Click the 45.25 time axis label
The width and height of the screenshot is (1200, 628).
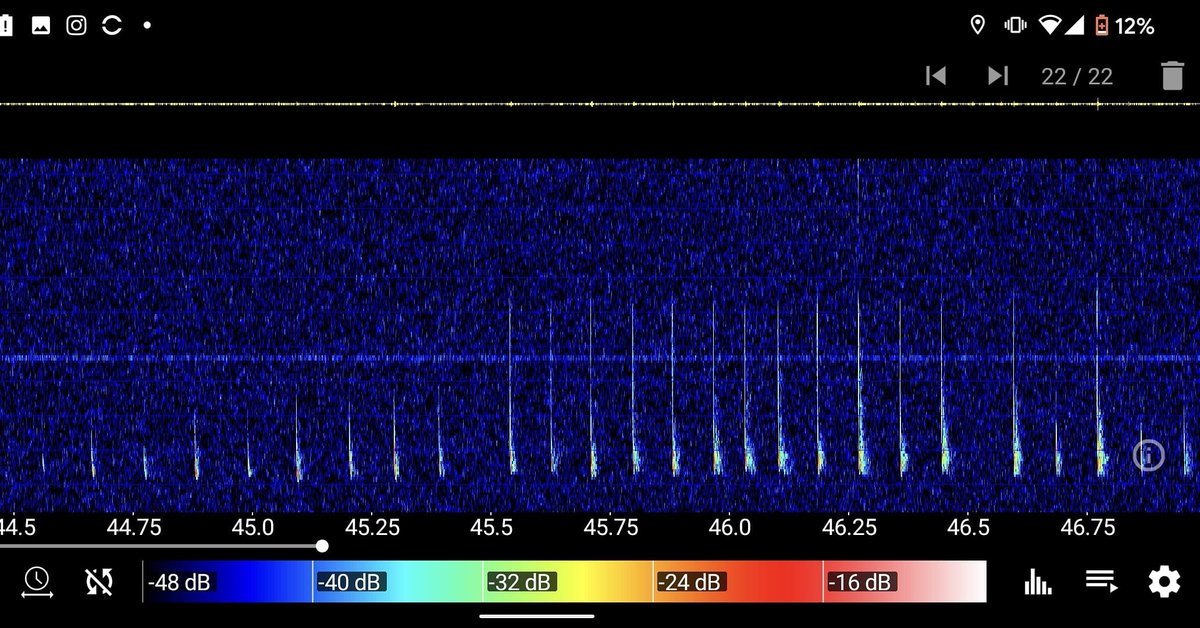click(372, 526)
